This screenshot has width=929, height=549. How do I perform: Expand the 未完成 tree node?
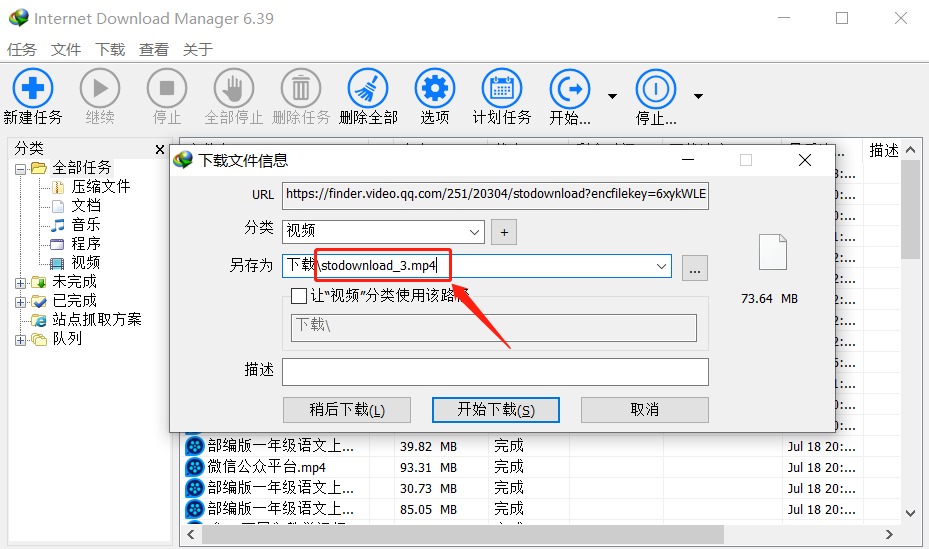coord(20,283)
